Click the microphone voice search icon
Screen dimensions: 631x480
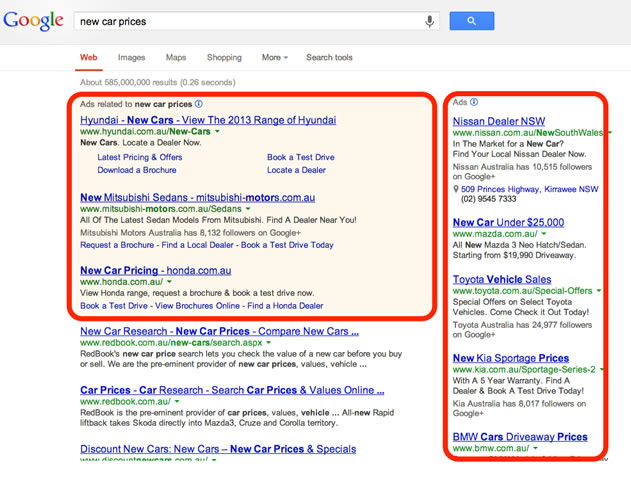(429, 21)
